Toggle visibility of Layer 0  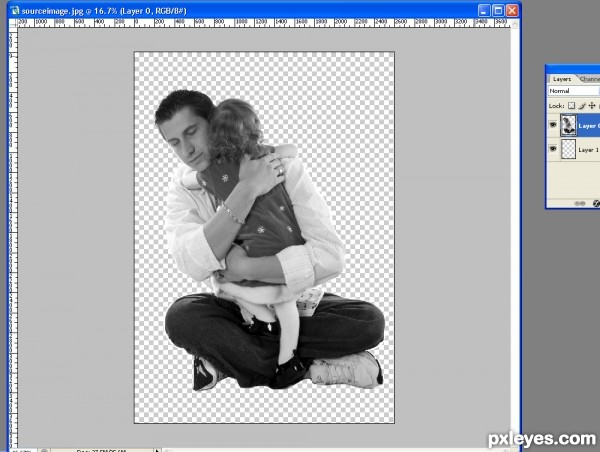[x=553, y=125]
